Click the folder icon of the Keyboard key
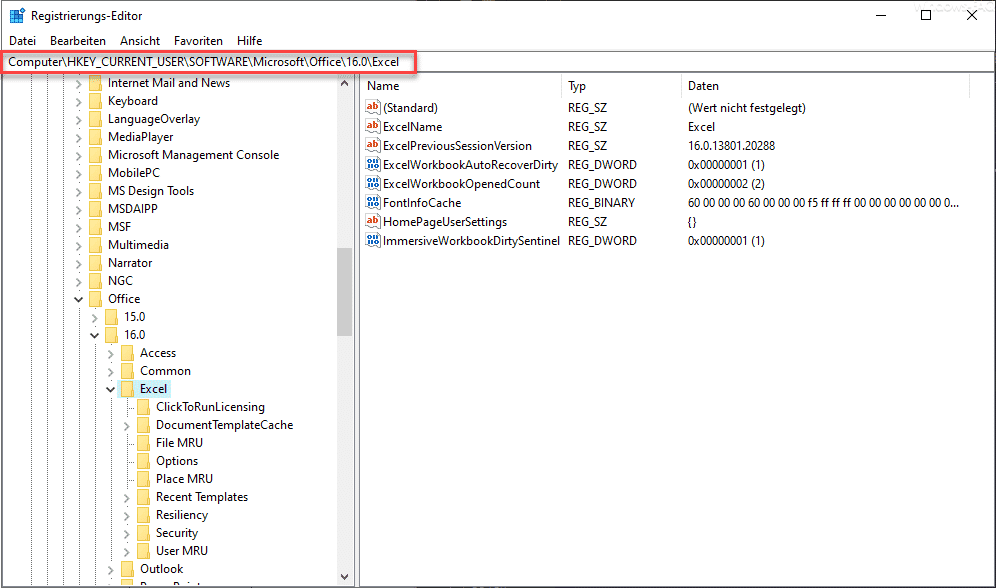This screenshot has width=996, height=588. (95, 101)
